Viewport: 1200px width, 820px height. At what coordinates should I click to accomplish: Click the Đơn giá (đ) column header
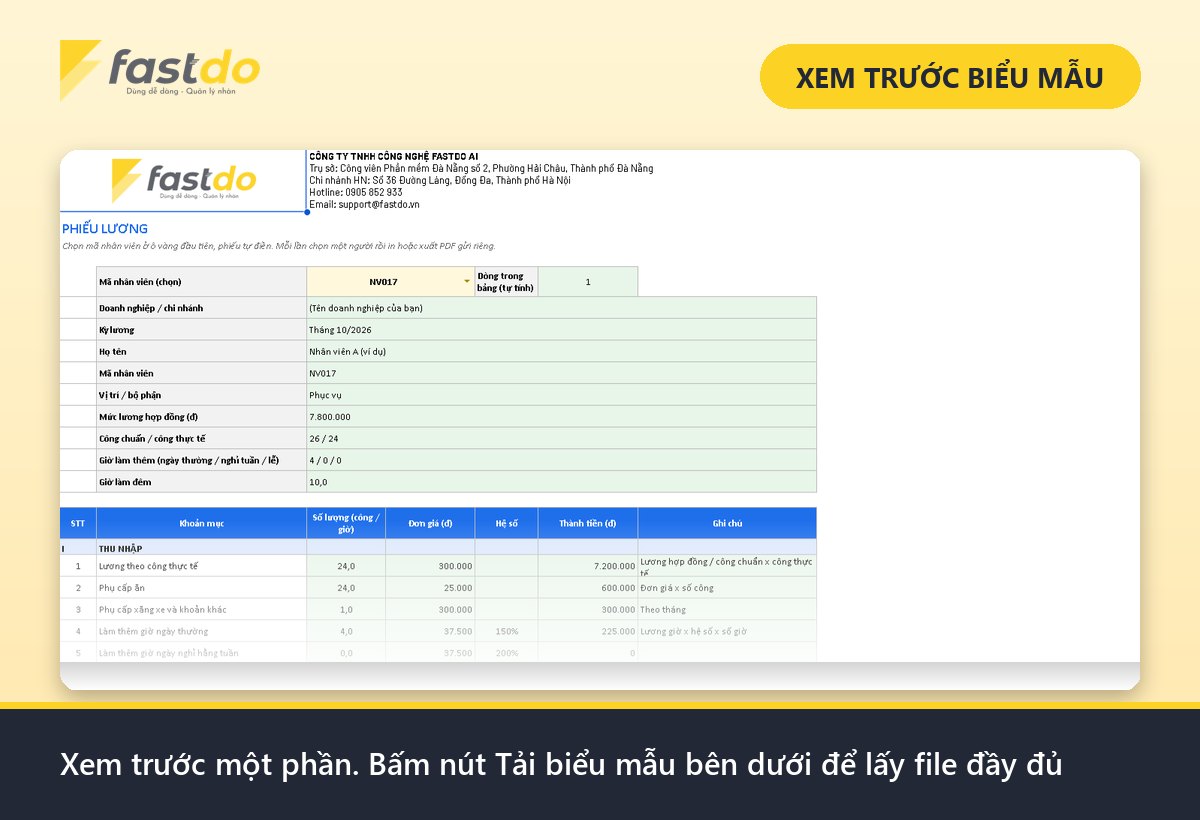tap(430, 523)
